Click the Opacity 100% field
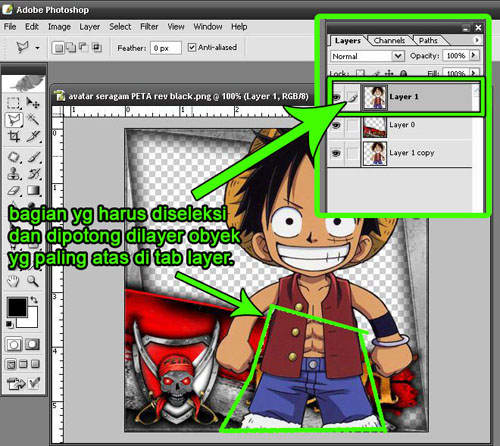The width and height of the screenshot is (500, 446). coord(456,56)
